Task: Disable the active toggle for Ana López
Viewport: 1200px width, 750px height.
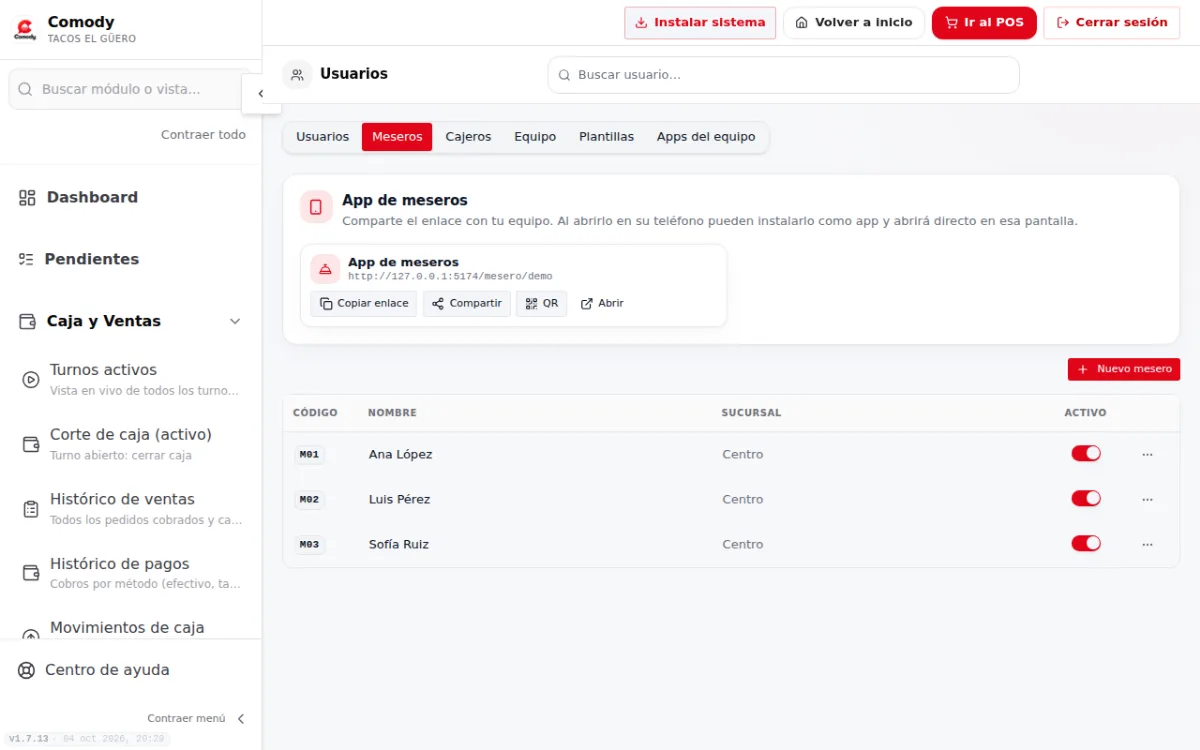Action: pos(1086,453)
